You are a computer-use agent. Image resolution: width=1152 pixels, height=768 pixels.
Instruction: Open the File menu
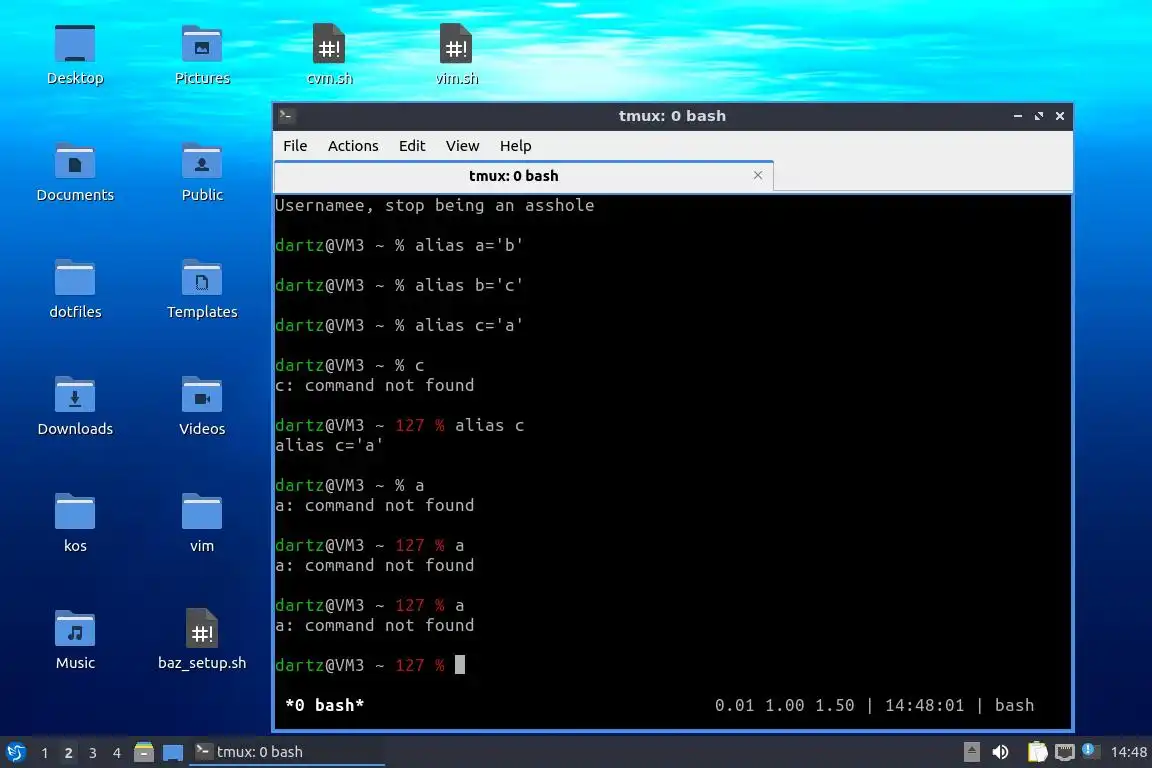pyautogui.click(x=295, y=146)
